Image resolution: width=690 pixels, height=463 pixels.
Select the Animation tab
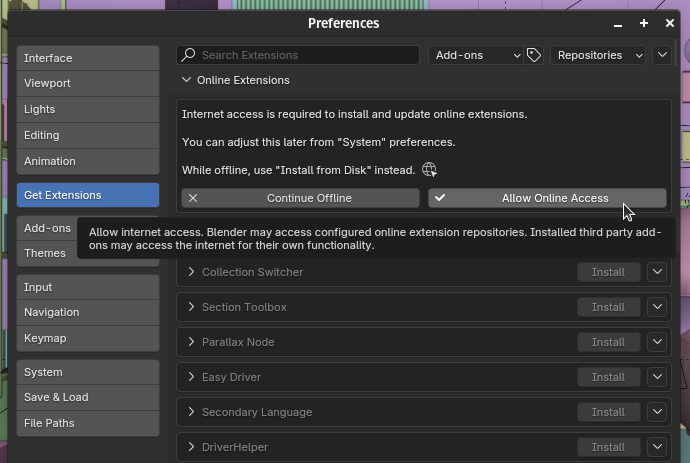click(88, 161)
